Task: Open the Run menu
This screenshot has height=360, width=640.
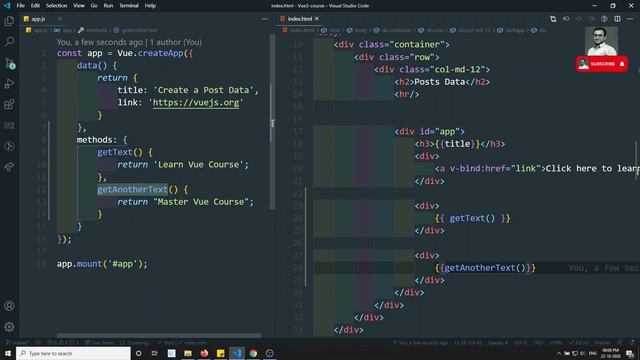Action: click(x=108, y=6)
